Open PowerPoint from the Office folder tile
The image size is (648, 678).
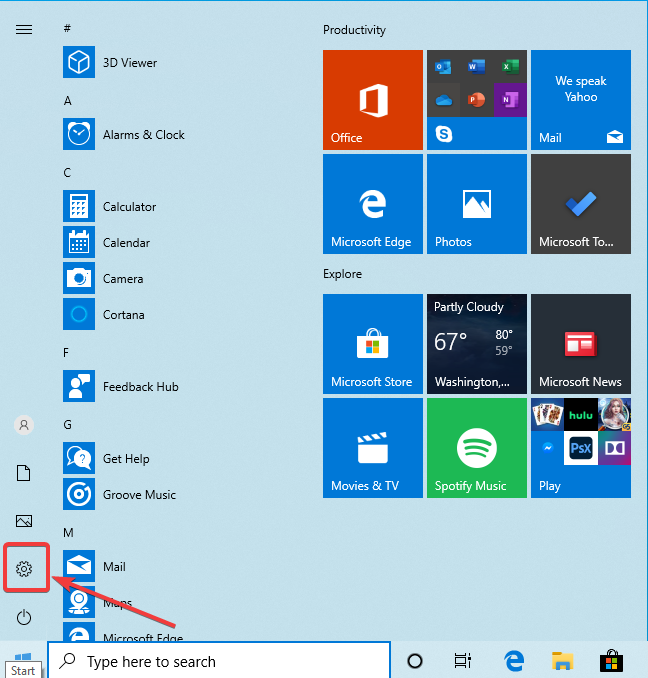click(476, 100)
